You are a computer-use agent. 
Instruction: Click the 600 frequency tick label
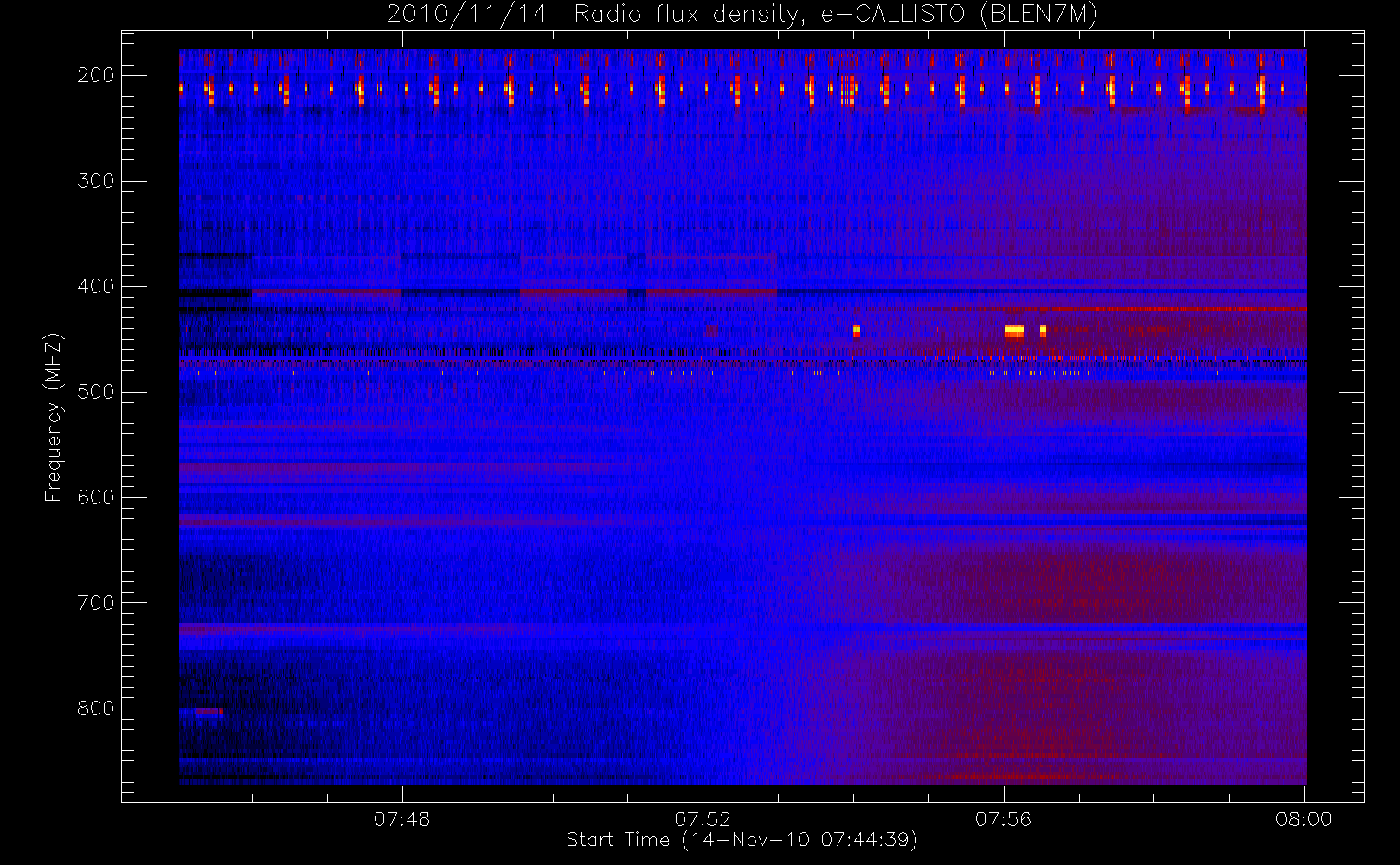click(x=95, y=497)
